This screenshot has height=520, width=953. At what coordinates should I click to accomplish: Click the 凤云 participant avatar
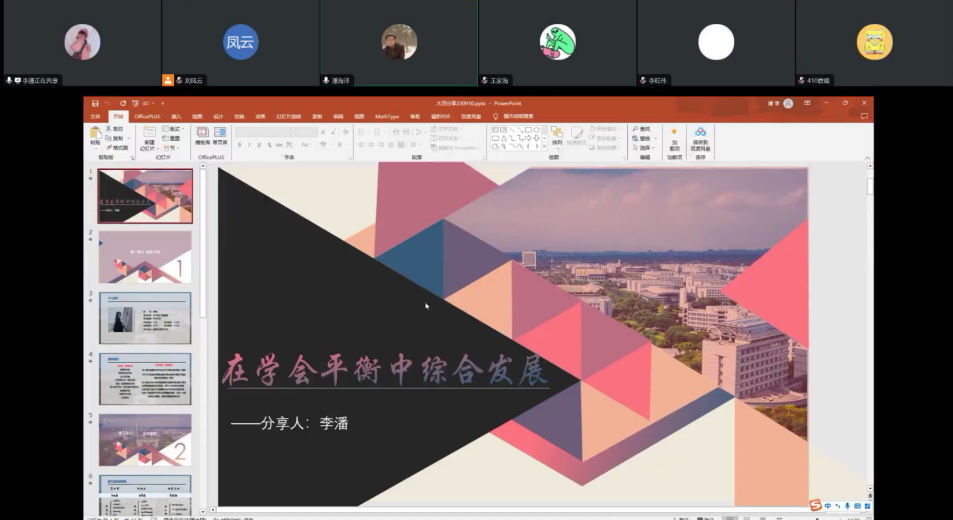tap(240, 42)
